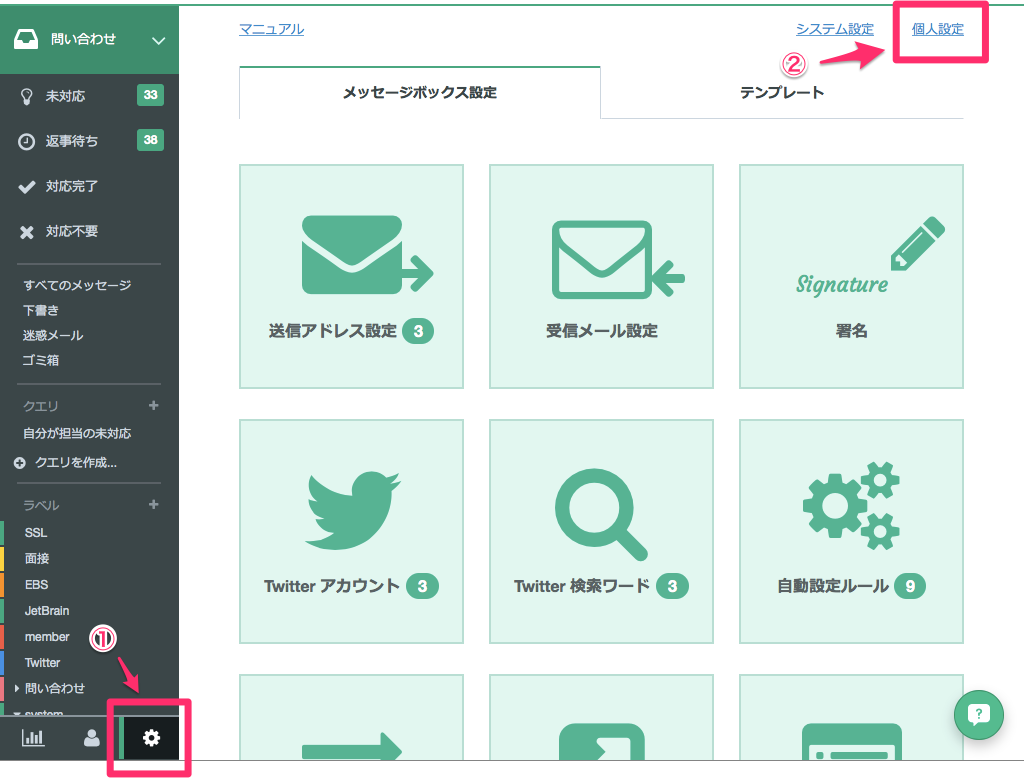Screen dimensions: 1024x778
Task: Select the SSL label
Action: tap(36, 532)
